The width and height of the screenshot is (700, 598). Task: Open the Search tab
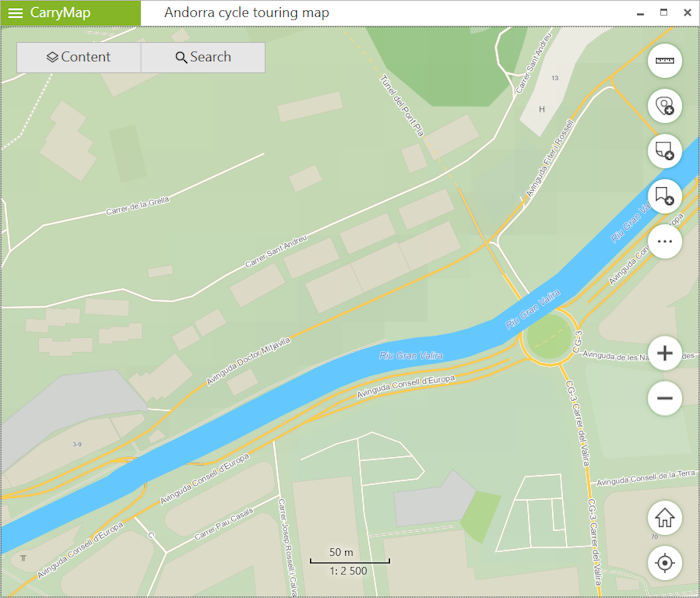(x=203, y=57)
